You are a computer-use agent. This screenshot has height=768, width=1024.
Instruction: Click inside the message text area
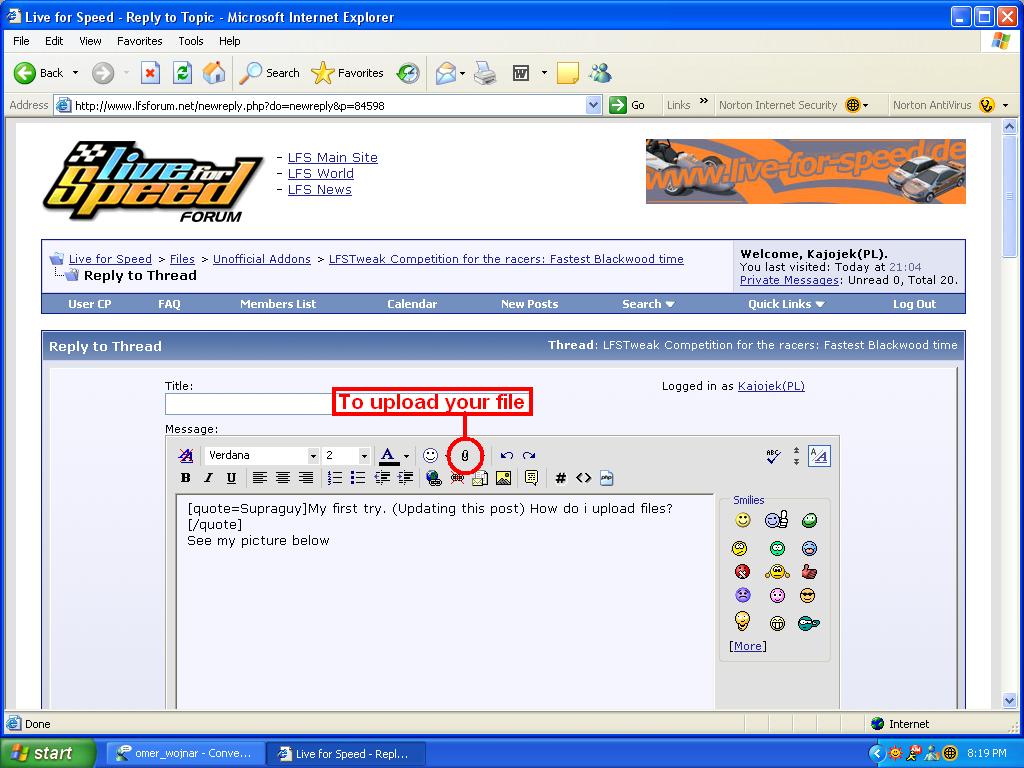click(445, 601)
